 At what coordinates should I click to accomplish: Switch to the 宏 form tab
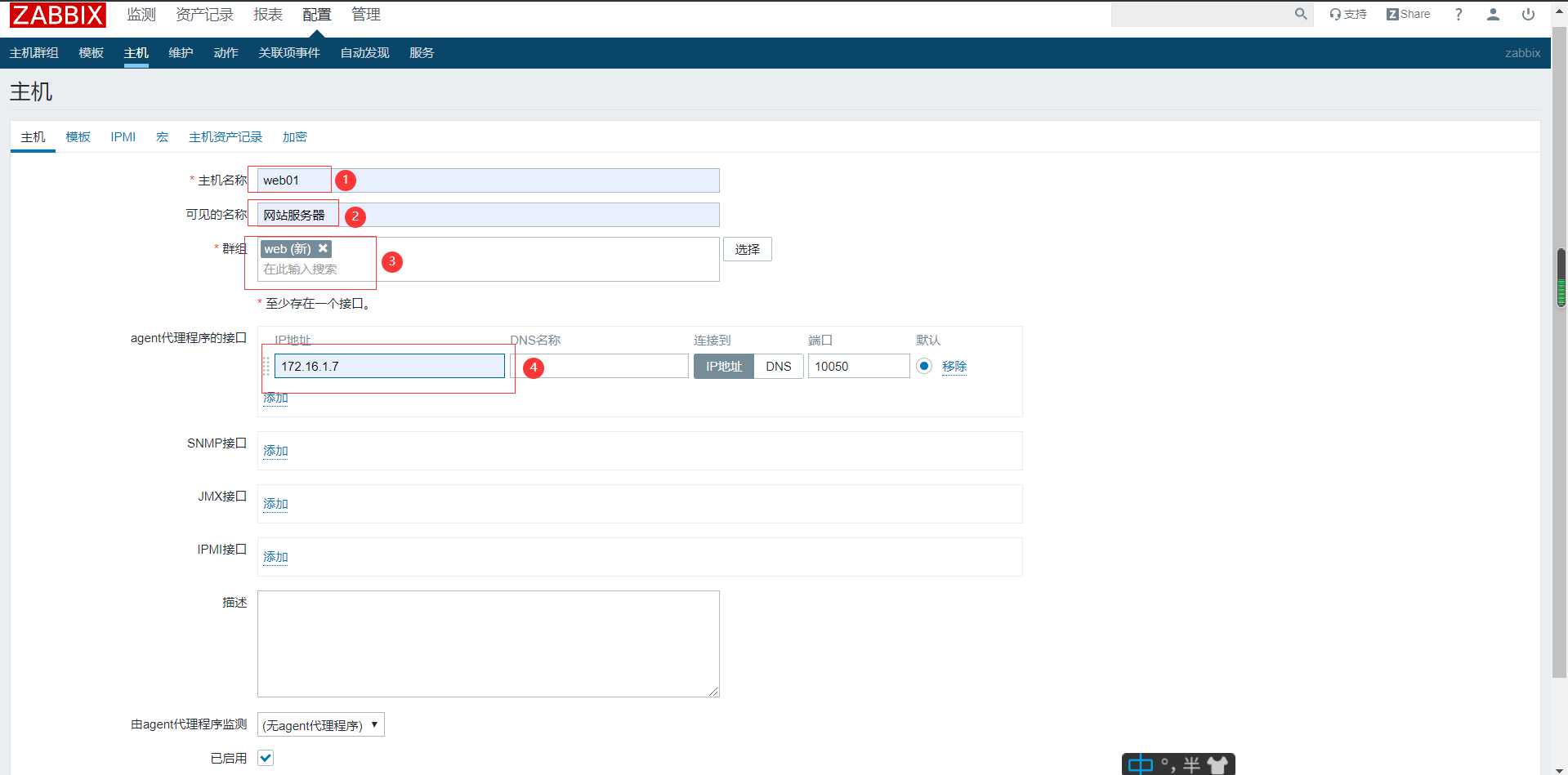(163, 137)
